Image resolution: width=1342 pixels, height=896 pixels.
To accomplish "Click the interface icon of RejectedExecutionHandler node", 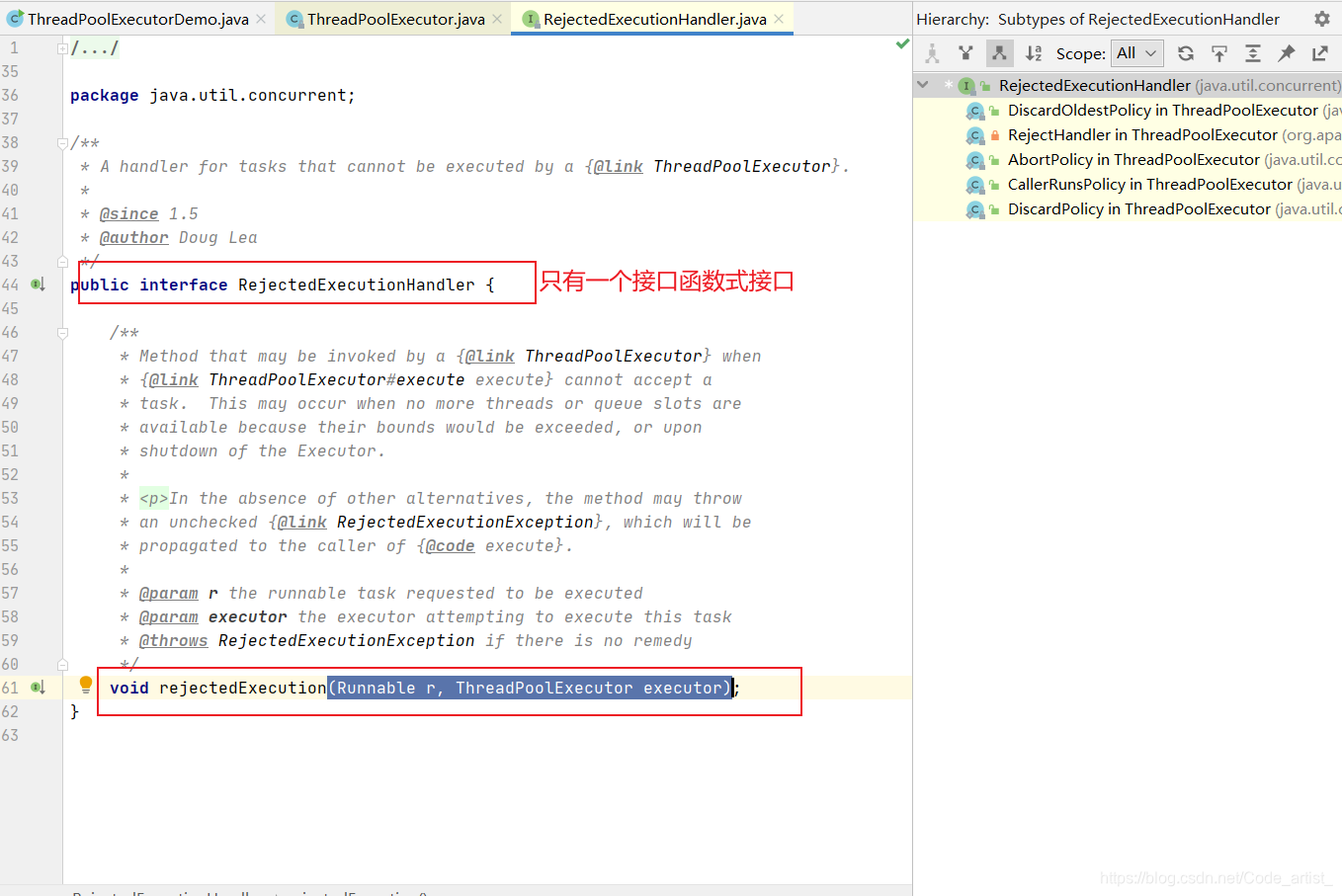I will (x=966, y=86).
